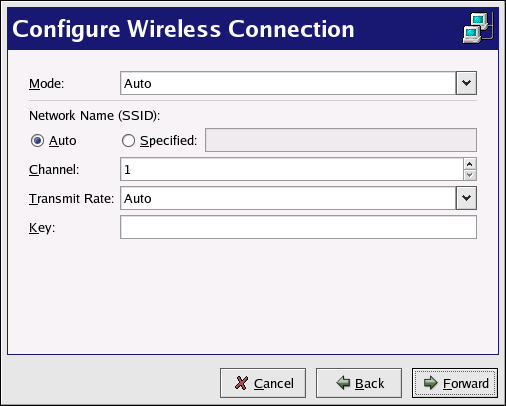Click the red X icon on Cancel

(241, 383)
